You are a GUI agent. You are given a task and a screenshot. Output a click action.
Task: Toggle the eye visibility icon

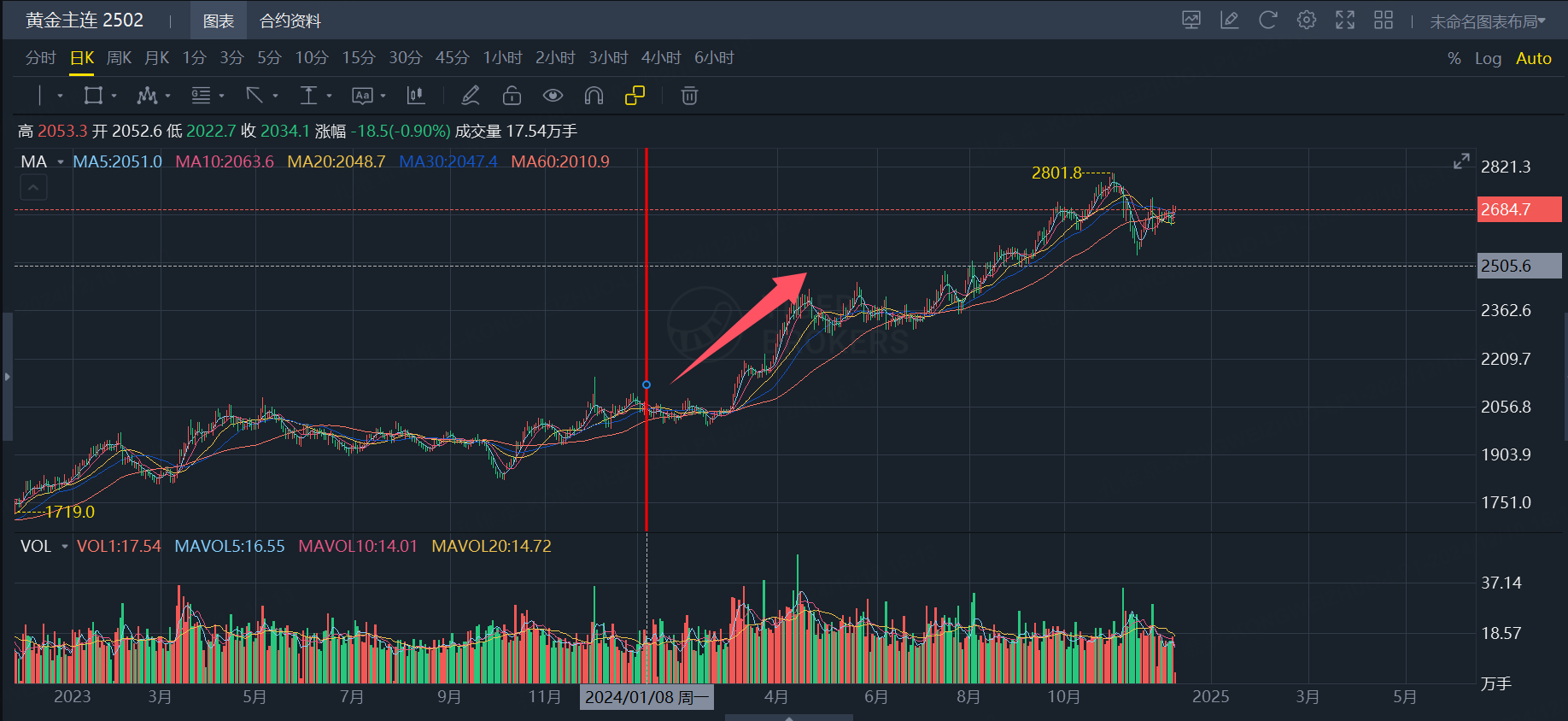coord(553,96)
